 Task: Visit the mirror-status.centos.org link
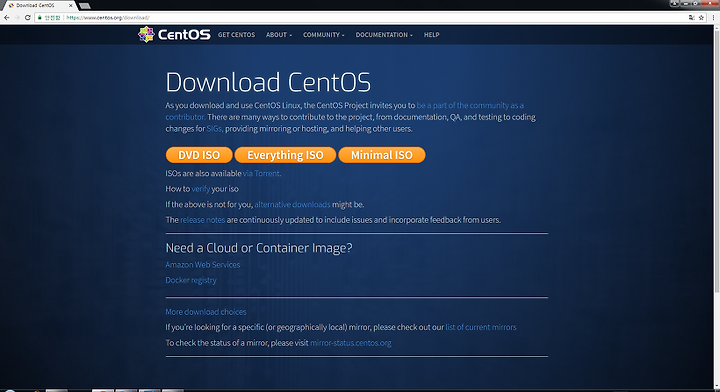(x=351, y=343)
